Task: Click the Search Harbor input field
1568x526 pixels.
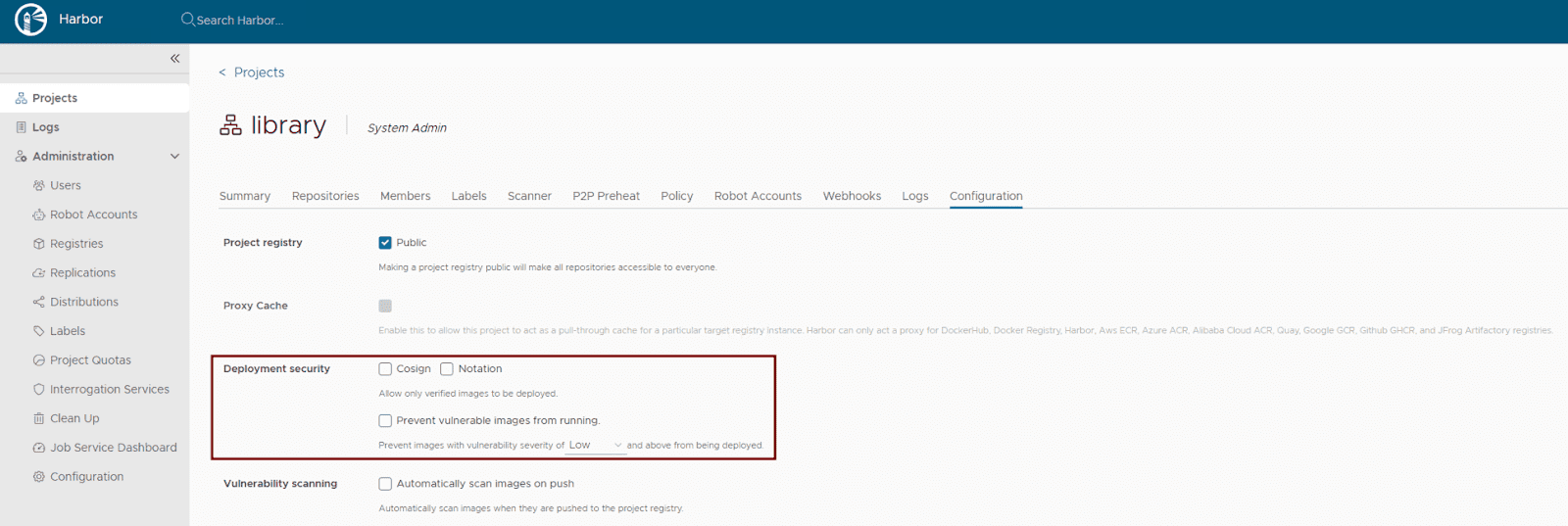Action: (x=240, y=21)
